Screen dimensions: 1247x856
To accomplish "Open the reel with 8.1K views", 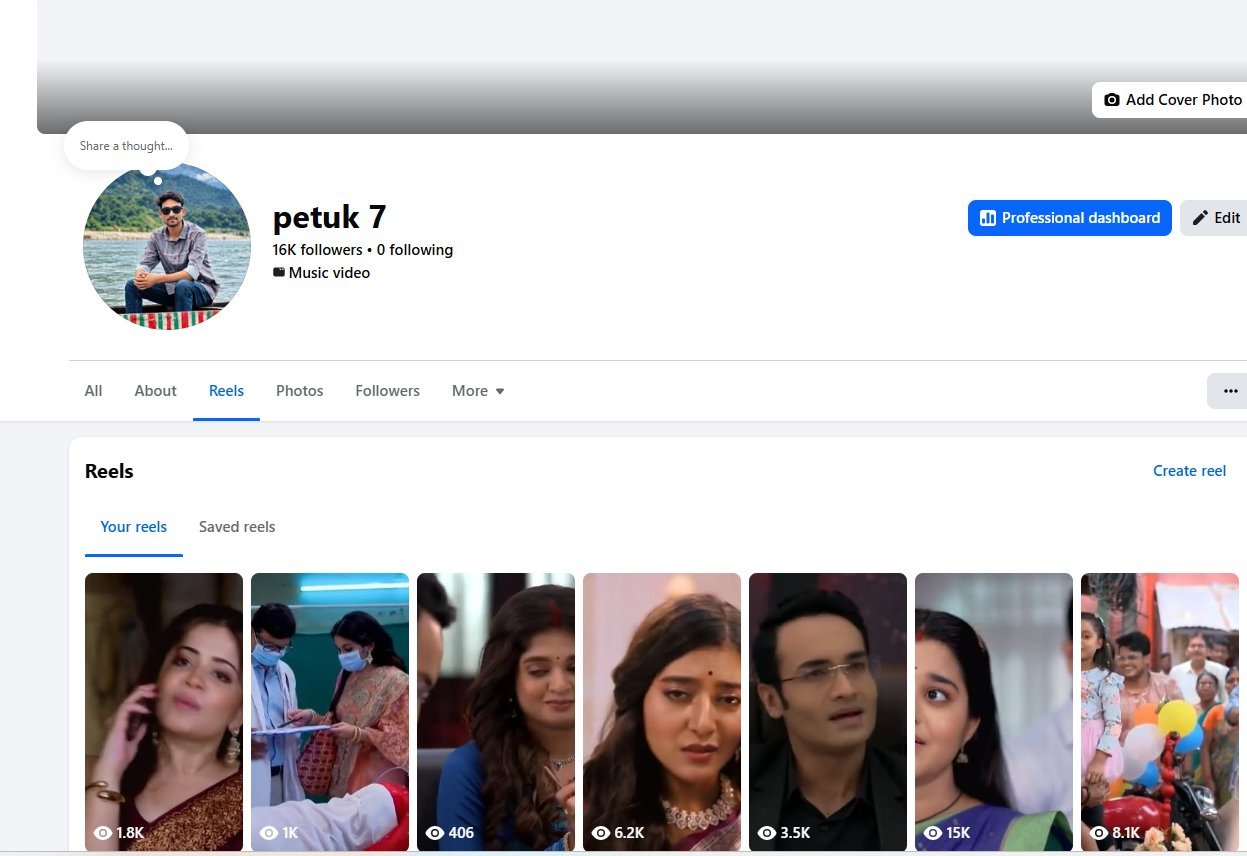I will point(1160,712).
